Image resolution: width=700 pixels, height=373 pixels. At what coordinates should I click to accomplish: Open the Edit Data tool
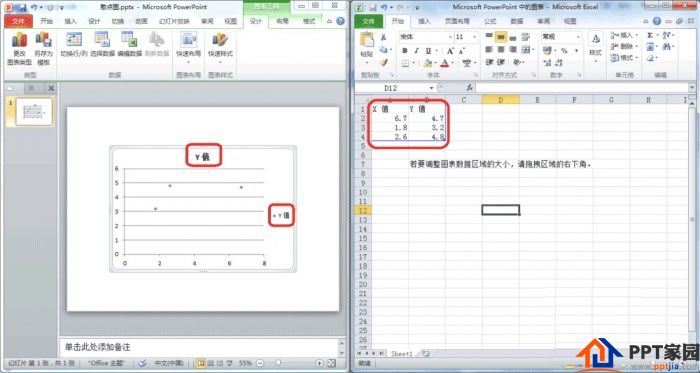click(129, 45)
